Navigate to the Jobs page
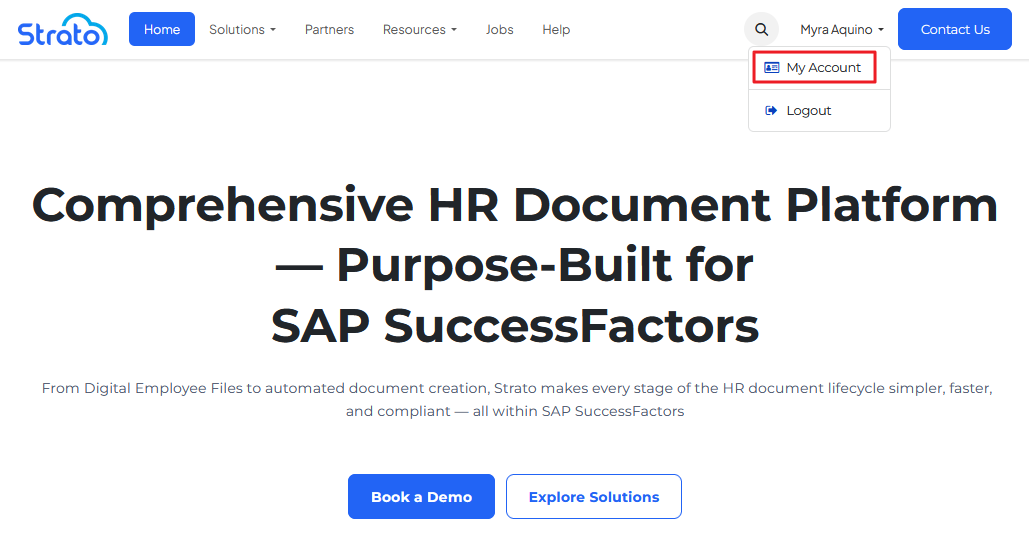Image resolution: width=1029 pixels, height=534 pixels. [499, 30]
